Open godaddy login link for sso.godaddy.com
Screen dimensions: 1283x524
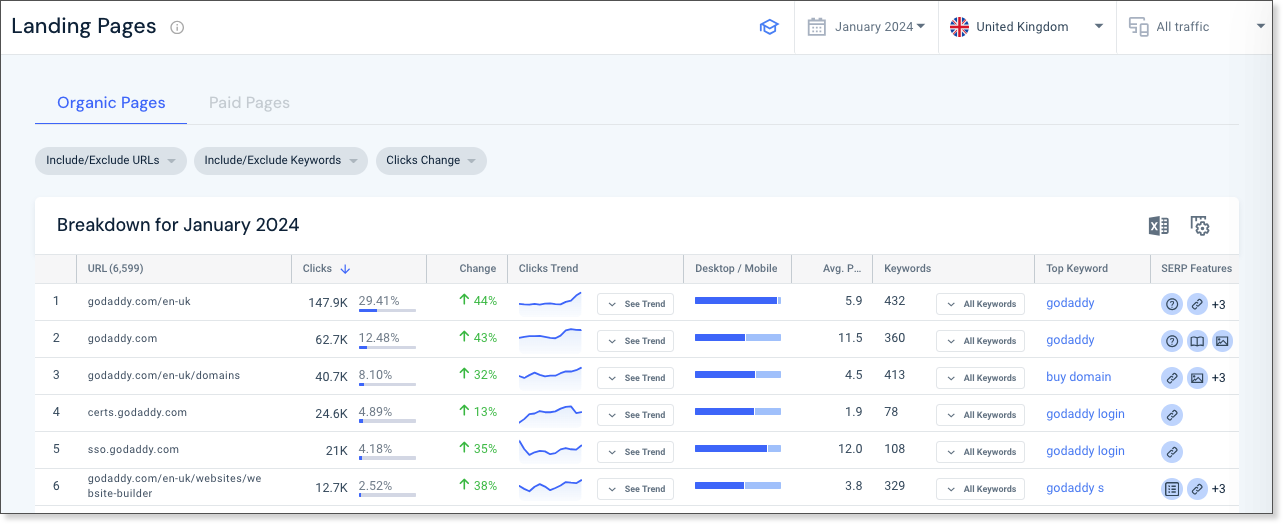coord(1085,452)
